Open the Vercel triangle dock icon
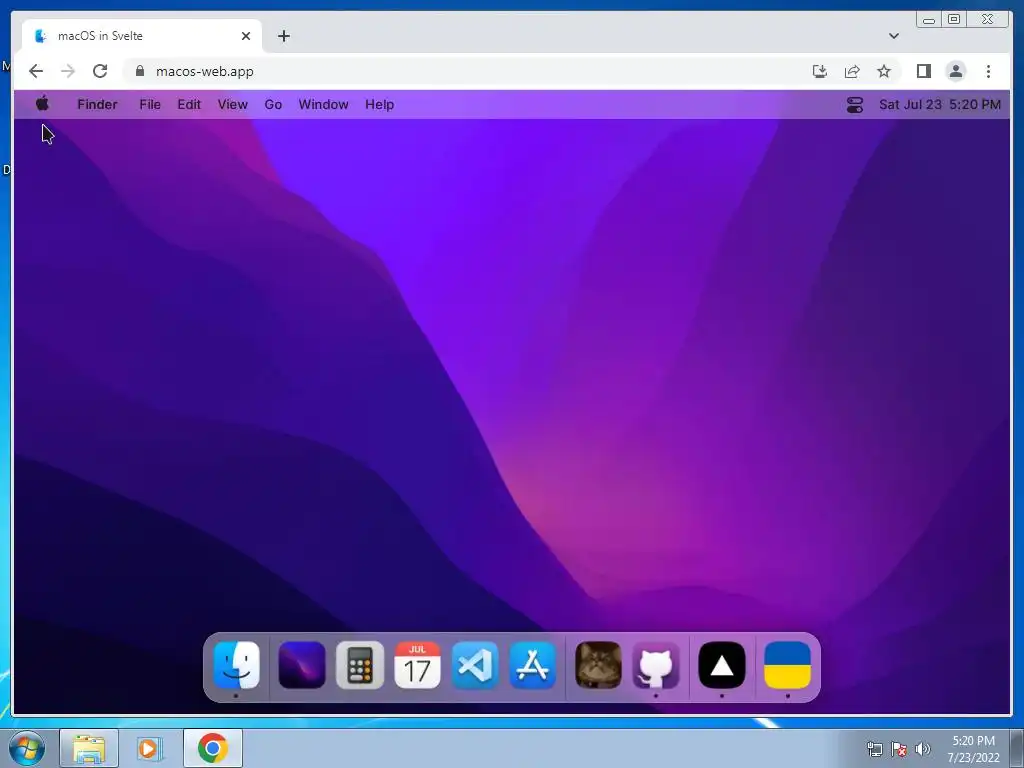The width and height of the screenshot is (1024, 768). 722,665
